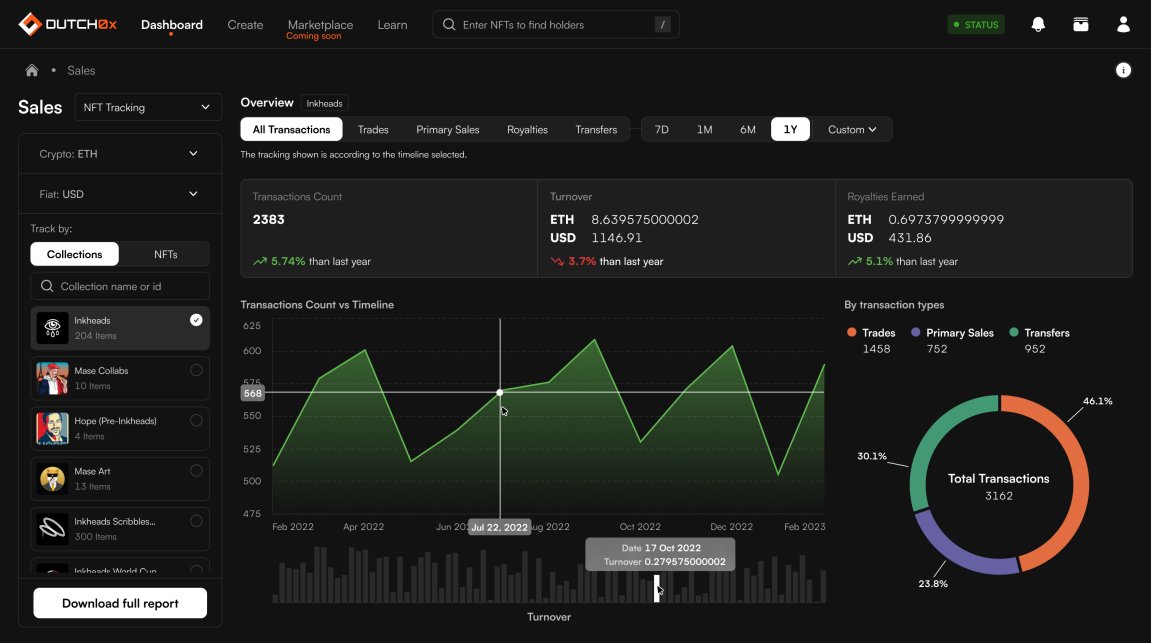Click Download full report button

120,603
